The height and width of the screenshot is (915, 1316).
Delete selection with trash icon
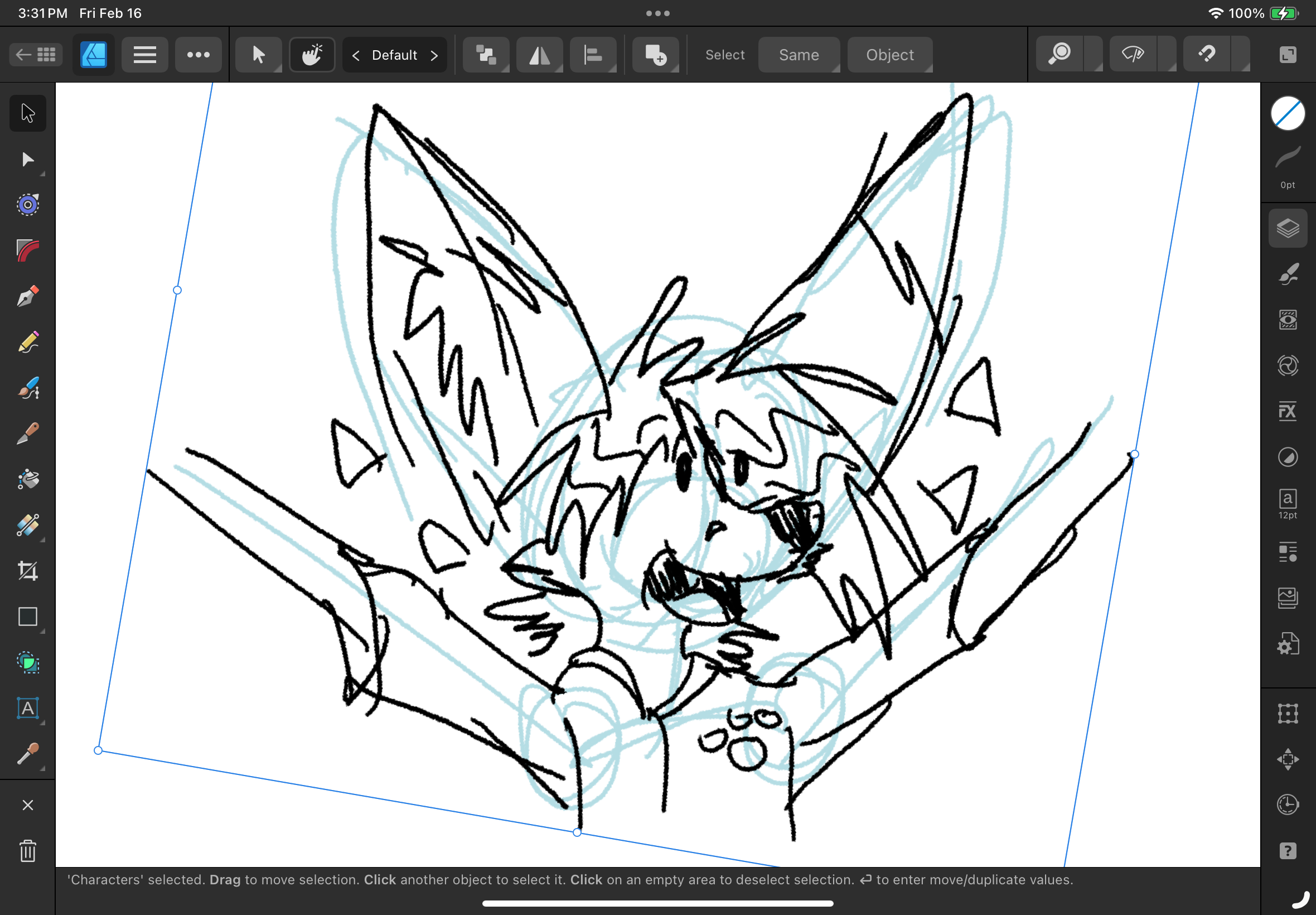27,851
